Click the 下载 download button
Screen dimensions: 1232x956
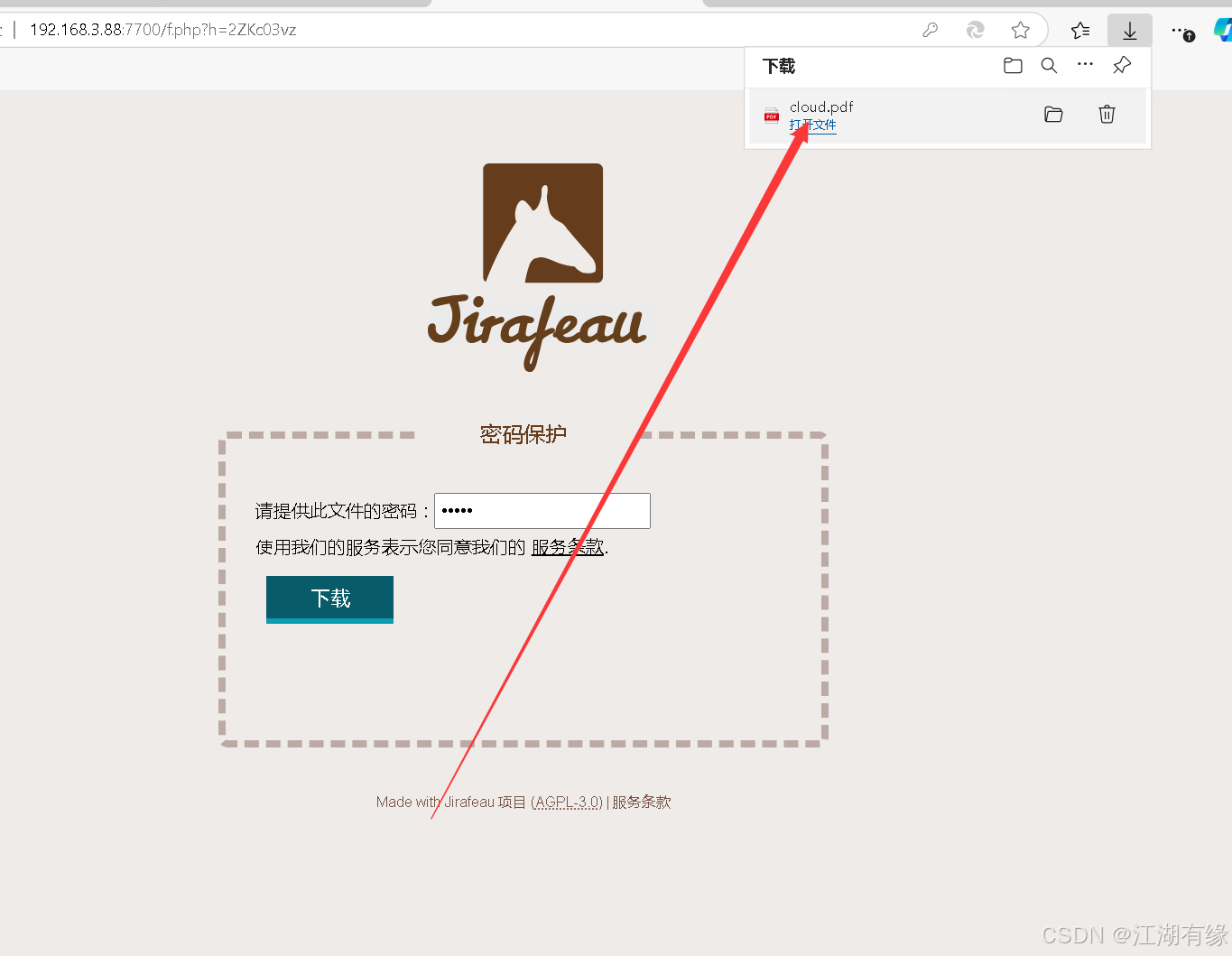pos(329,599)
